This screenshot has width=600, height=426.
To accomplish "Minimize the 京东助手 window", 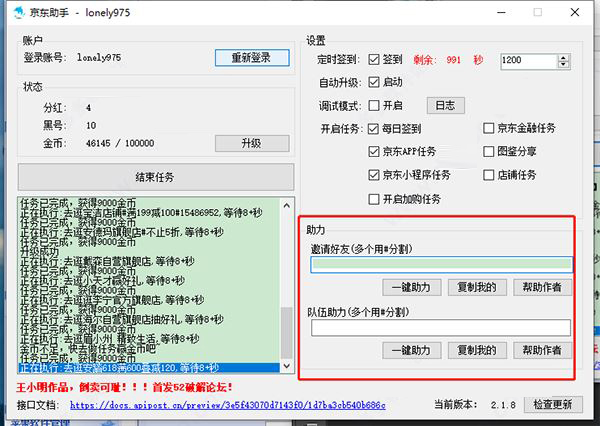I will pyautogui.click(x=501, y=13).
